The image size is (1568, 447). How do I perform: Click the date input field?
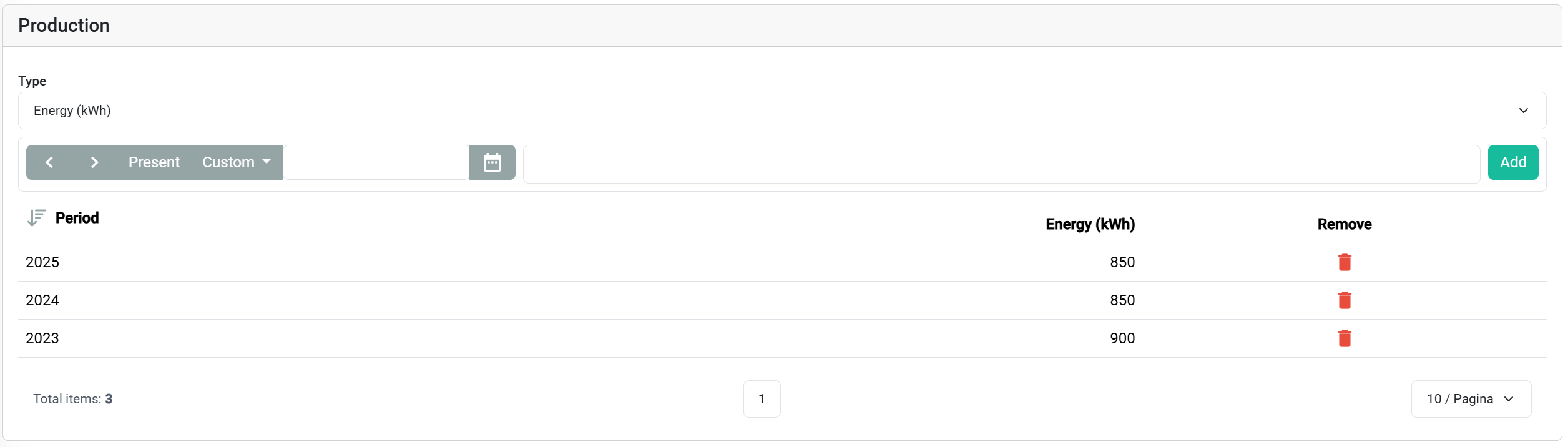coord(376,162)
